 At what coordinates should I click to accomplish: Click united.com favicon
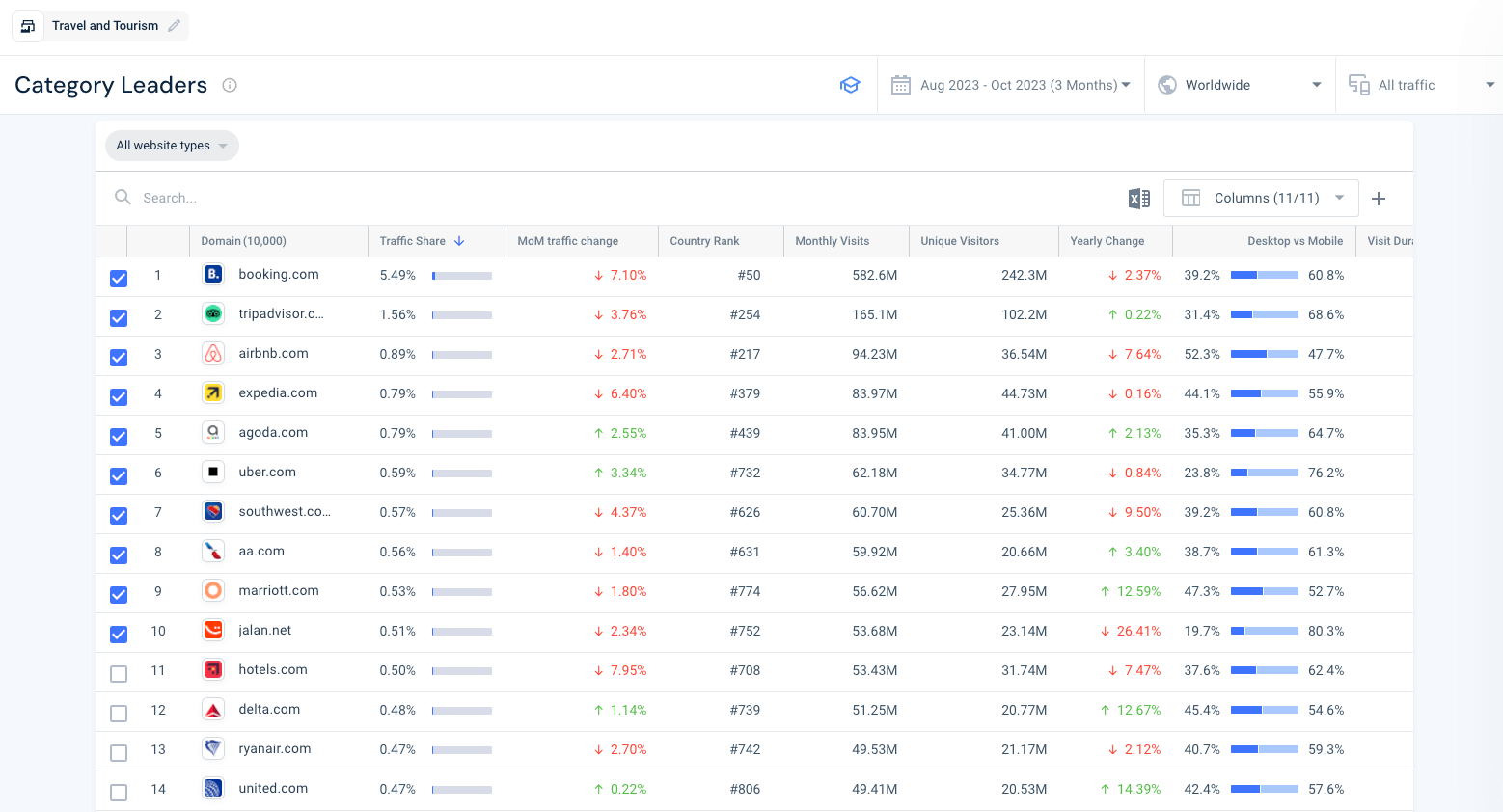(x=213, y=789)
